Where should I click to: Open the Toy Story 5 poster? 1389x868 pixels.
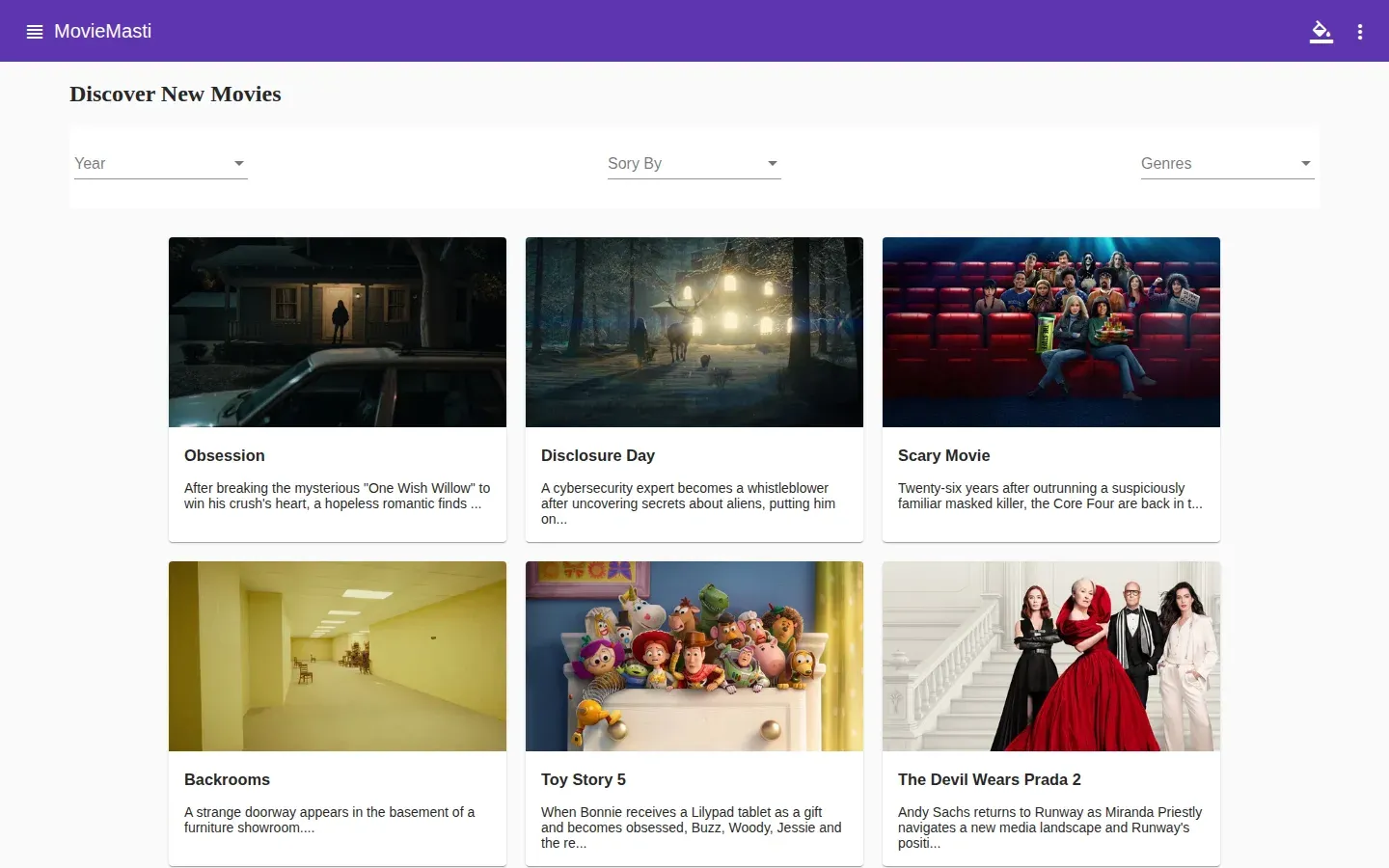(x=694, y=656)
